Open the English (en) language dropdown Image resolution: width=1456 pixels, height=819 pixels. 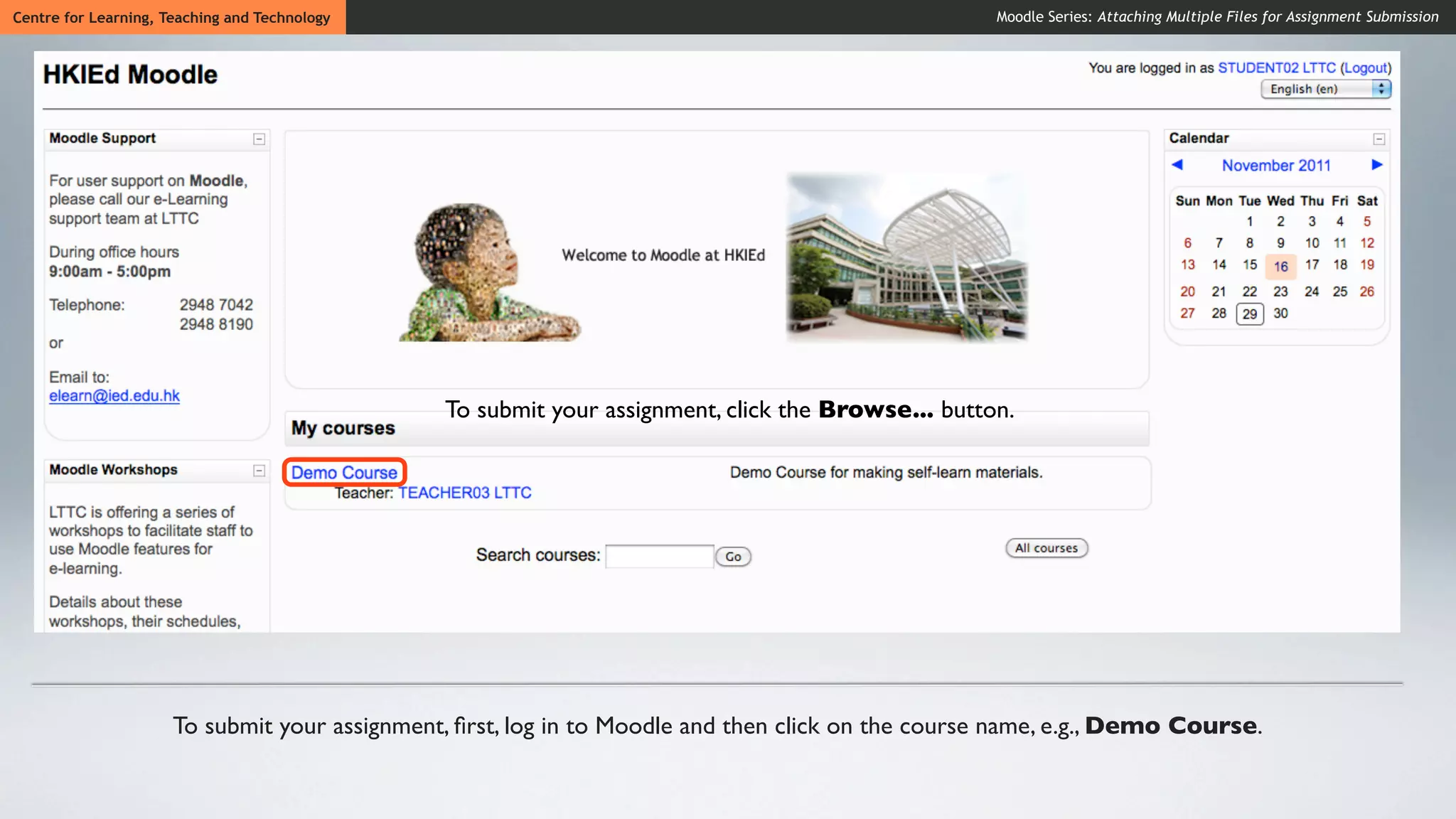point(1325,89)
